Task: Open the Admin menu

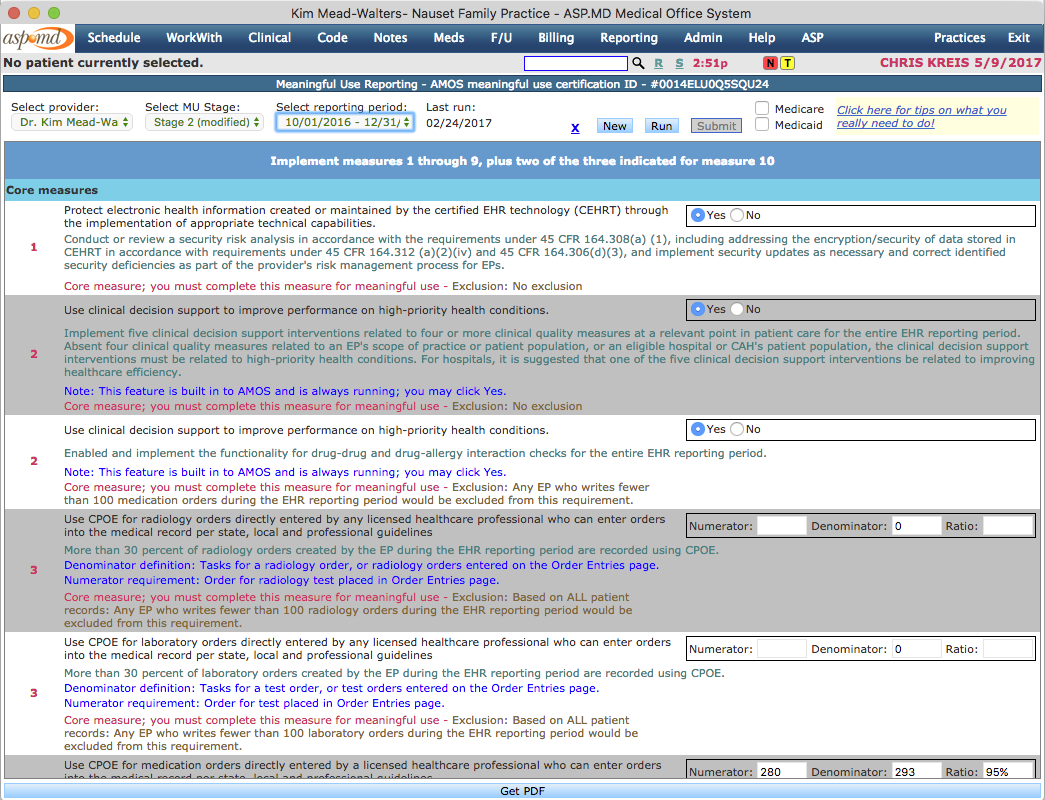Action: [703, 38]
